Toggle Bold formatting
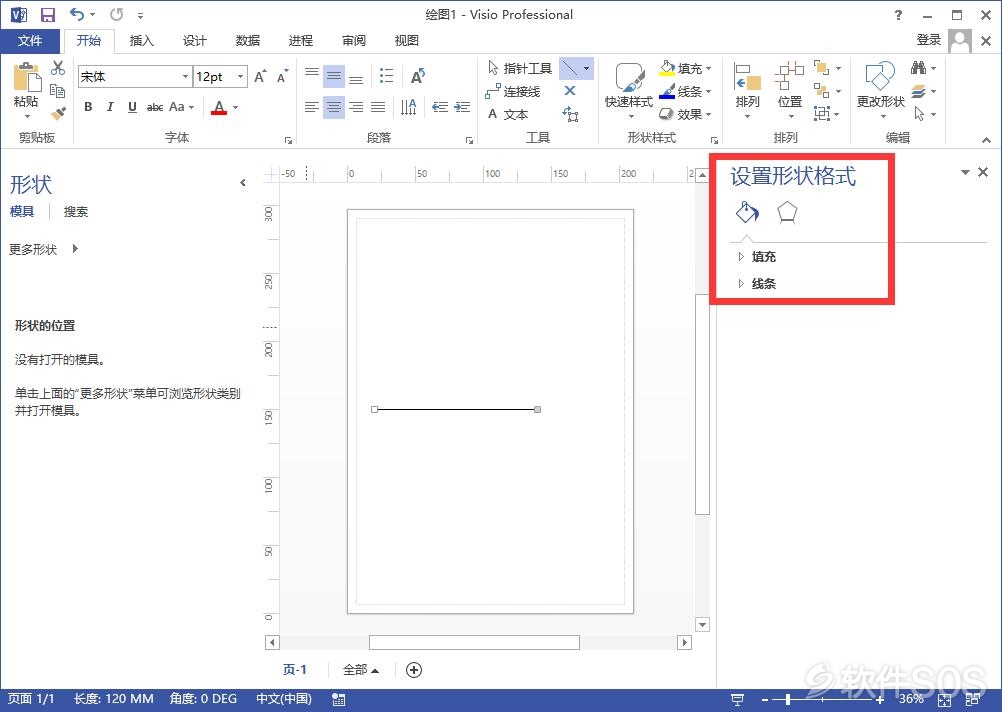The height and width of the screenshot is (712, 1002). coord(88,107)
